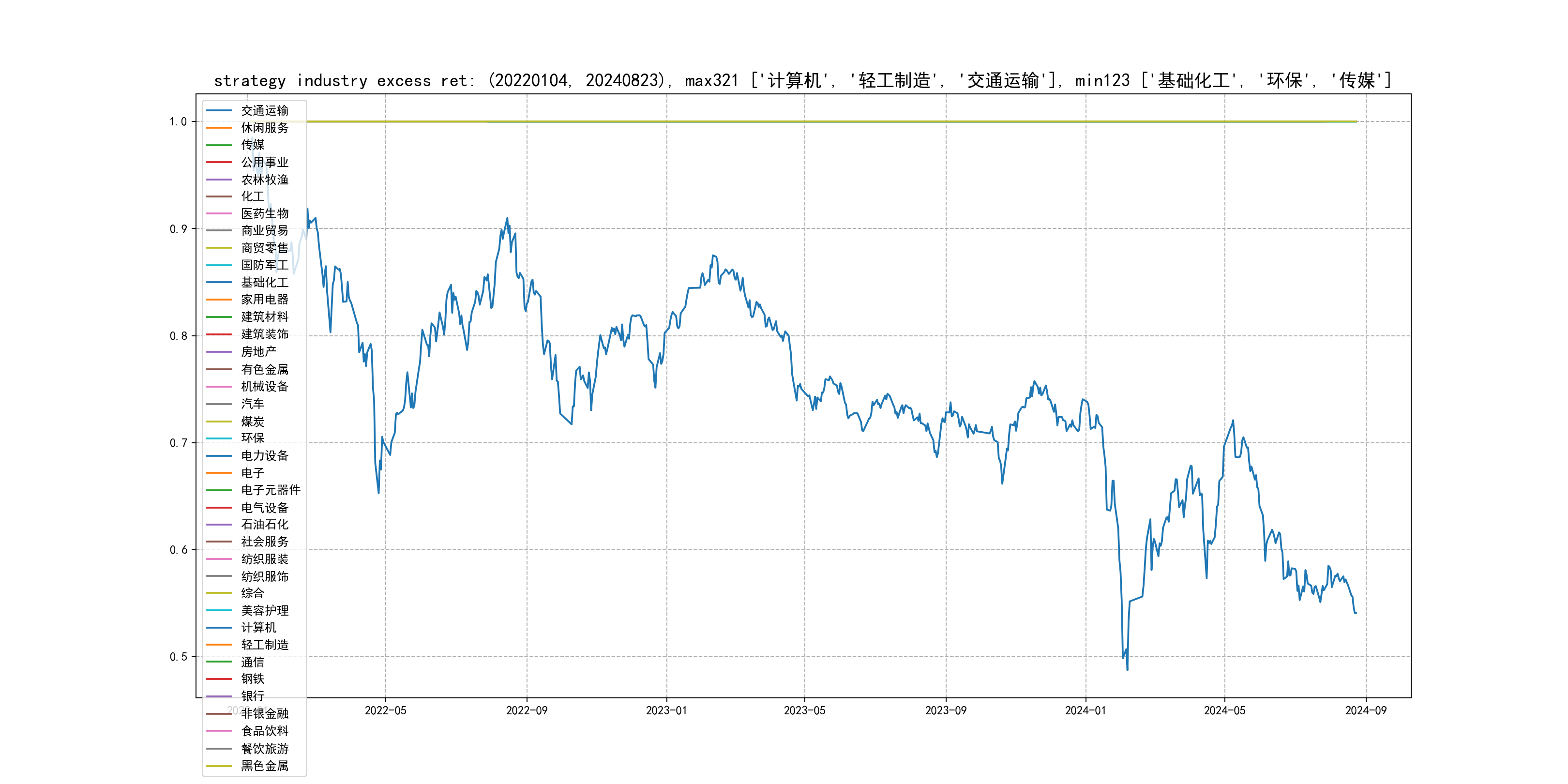Image resolution: width=1568 pixels, height=784 pixels.
Task: Click the 公用事业 legend line swatch
Action: (219, 163)
